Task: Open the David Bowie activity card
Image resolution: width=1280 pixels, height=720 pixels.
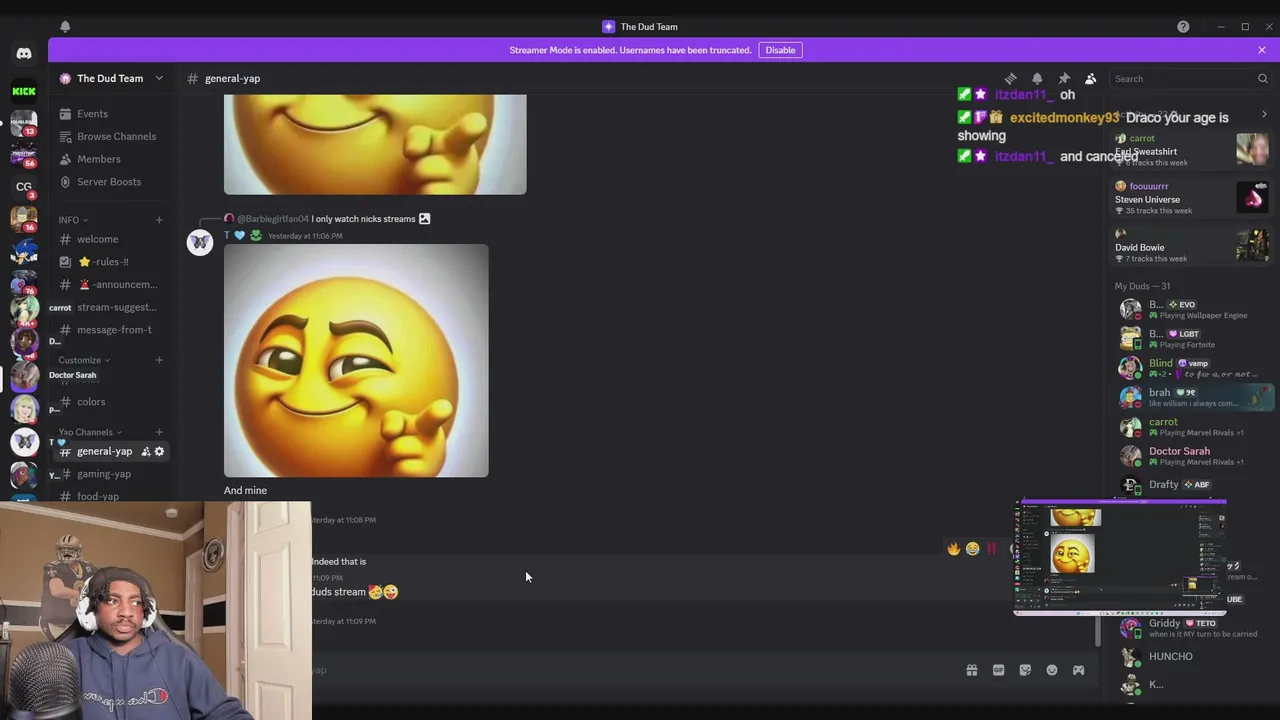Action: [x=1192, y=246]
